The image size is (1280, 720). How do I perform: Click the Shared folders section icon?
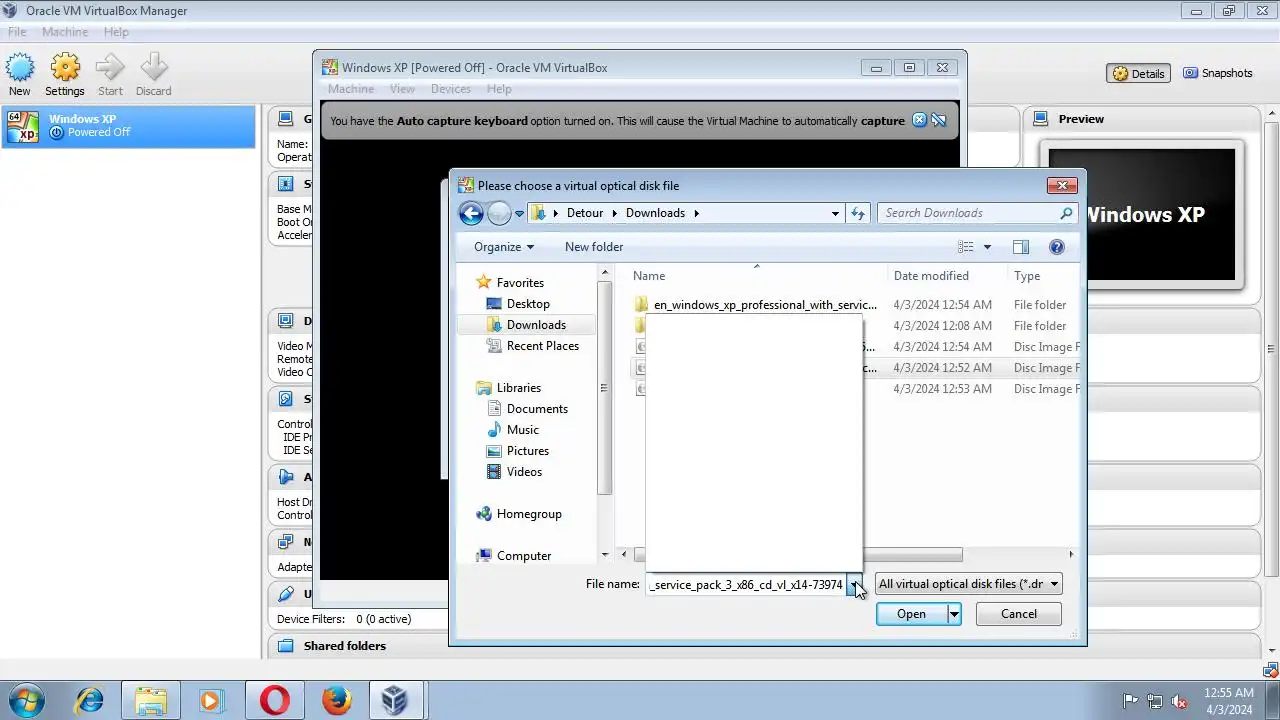click(x=285, y=646)
